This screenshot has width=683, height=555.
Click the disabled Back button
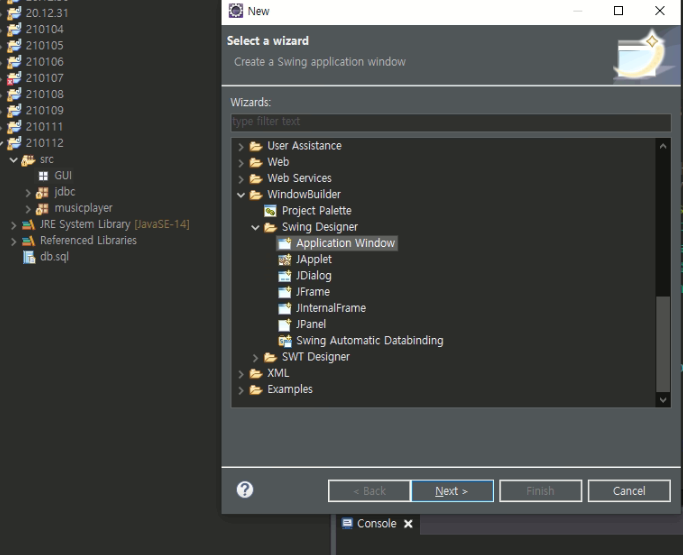tap(369, 491)
